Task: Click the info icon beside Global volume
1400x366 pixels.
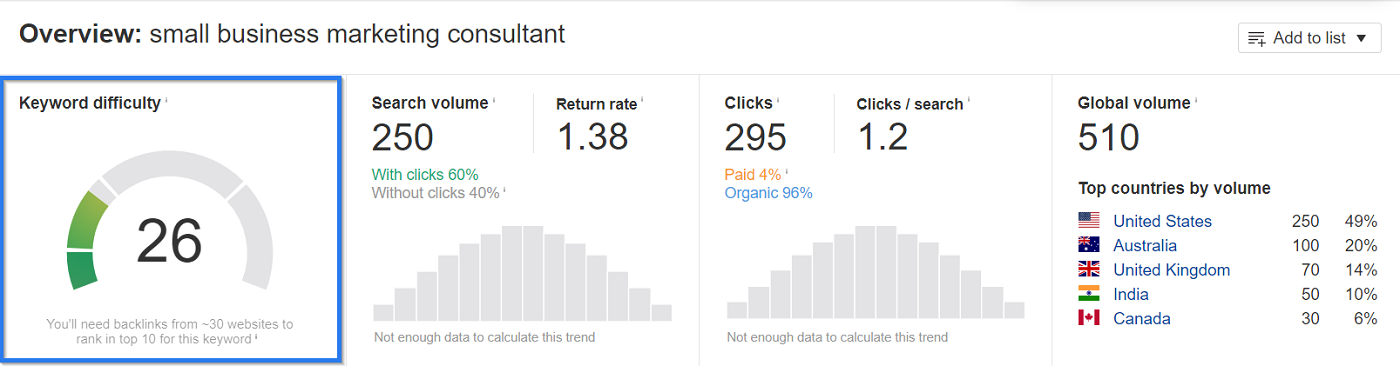Action: [1197, 99]
